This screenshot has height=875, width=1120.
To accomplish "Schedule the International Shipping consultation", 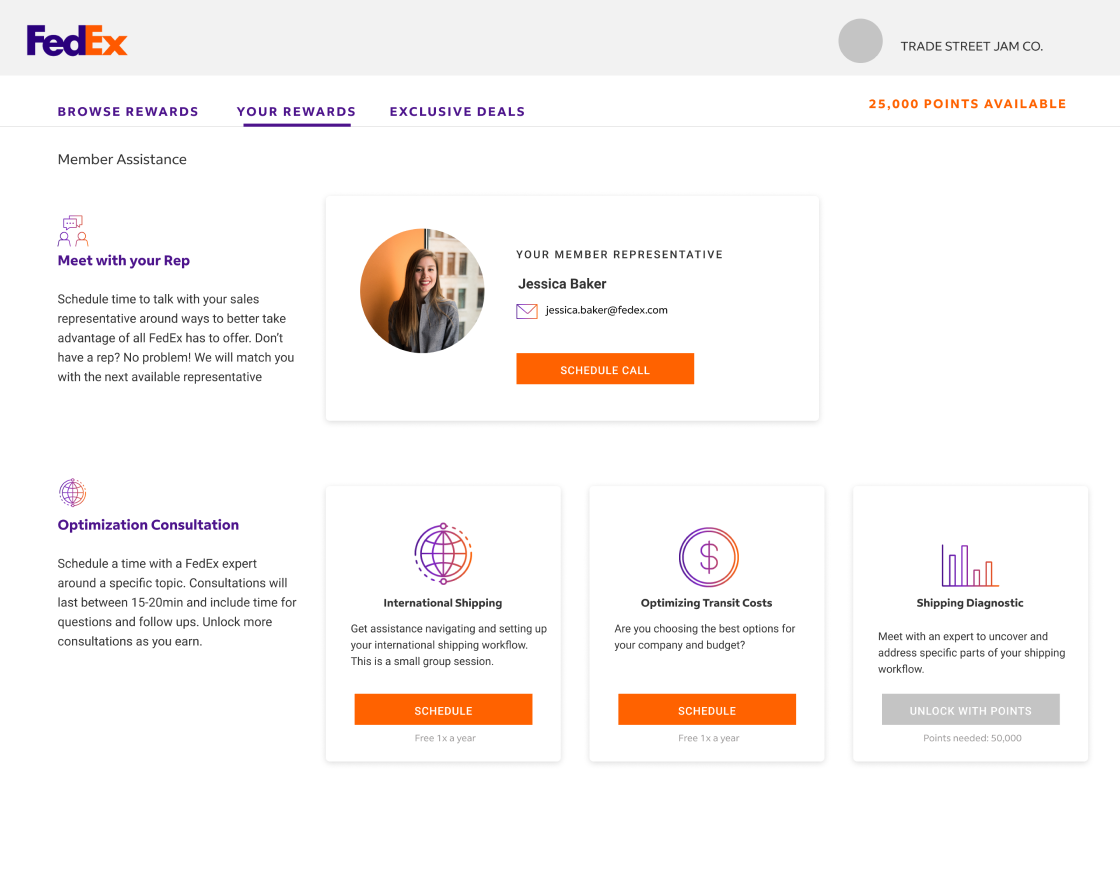I will click(x=443, y=709).
